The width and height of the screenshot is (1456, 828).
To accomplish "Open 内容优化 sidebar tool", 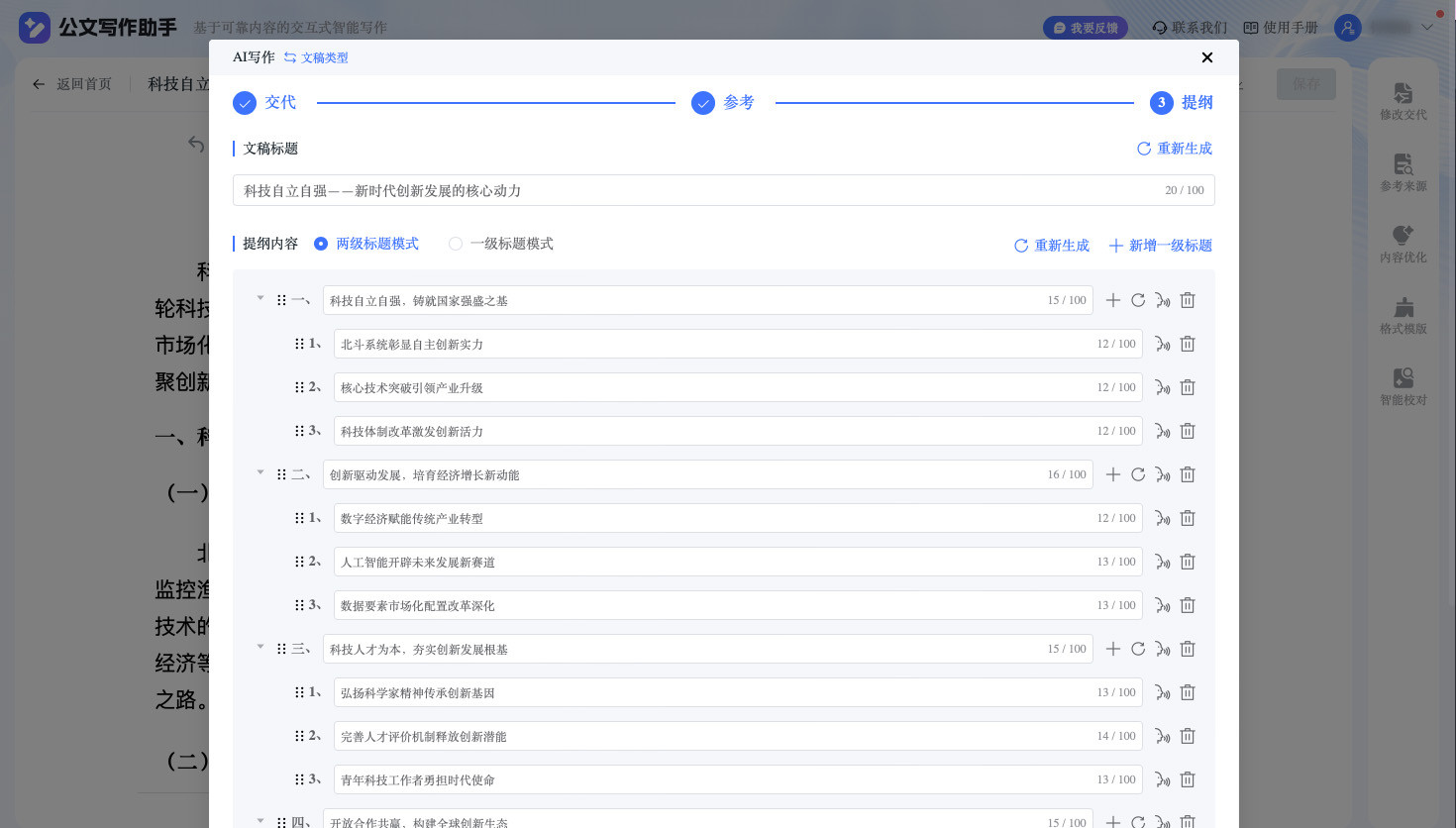I will 1404,245.
